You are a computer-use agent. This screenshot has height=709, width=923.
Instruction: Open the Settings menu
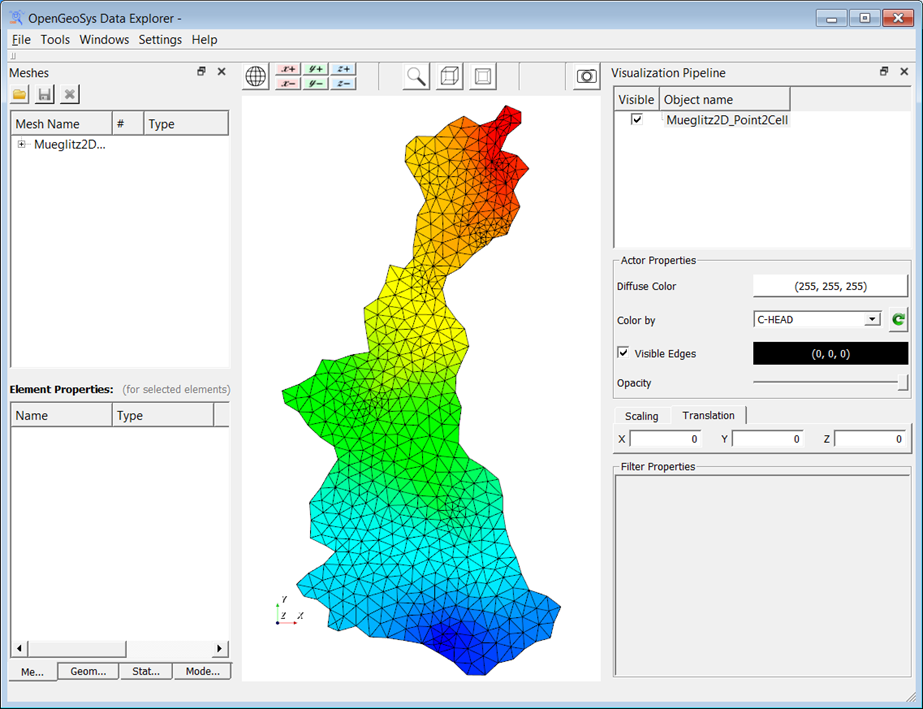pyautogui.click(x=160, y=40)
